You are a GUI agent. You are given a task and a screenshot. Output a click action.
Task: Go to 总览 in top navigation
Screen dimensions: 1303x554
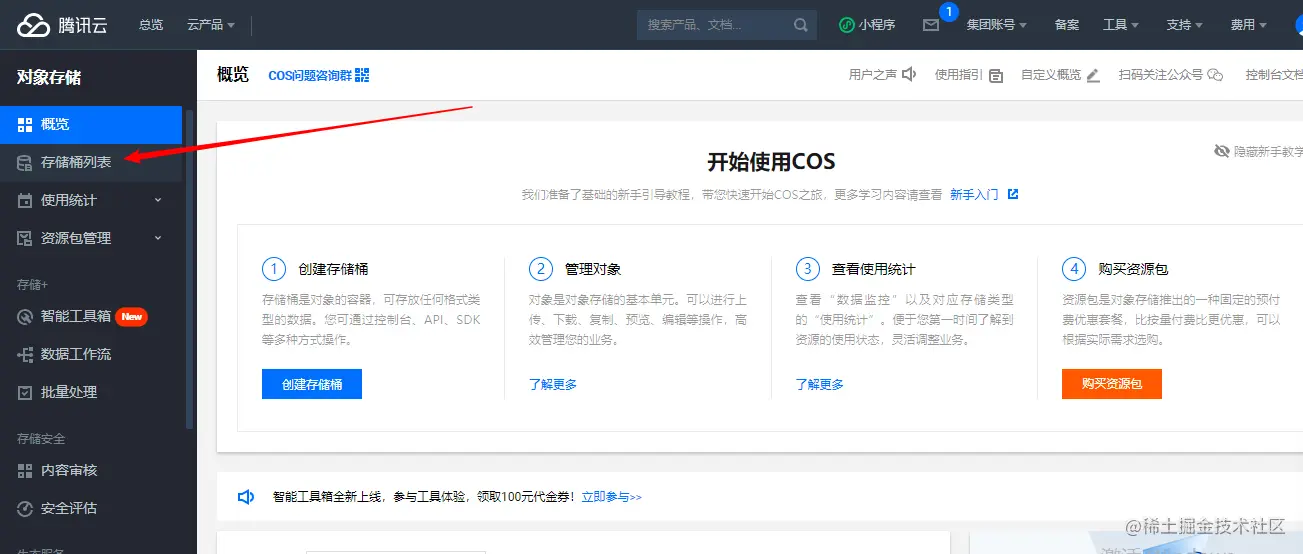click(x=151, y=25)
